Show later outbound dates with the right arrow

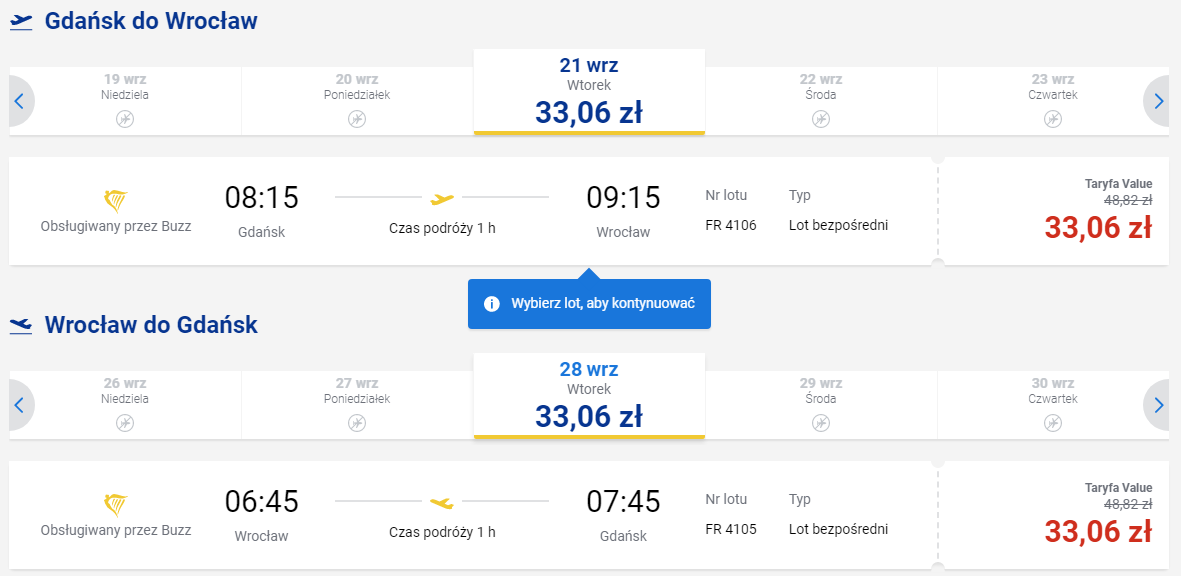(1158, 101)
